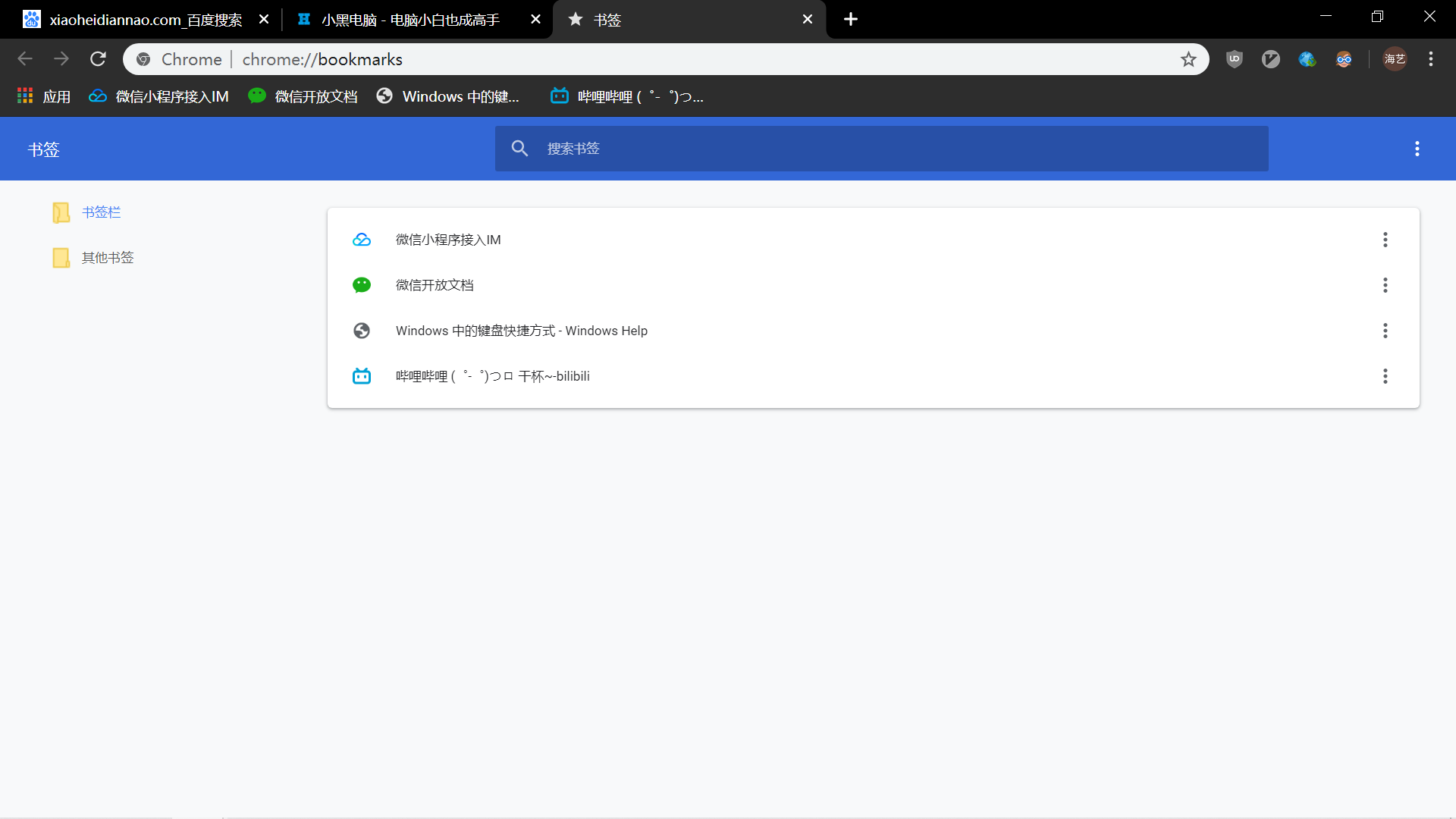The height and width of the screenshot is (819, 1456).
Task: Open more actions for bilibili bookmark entry
Action: [1385, 376]
